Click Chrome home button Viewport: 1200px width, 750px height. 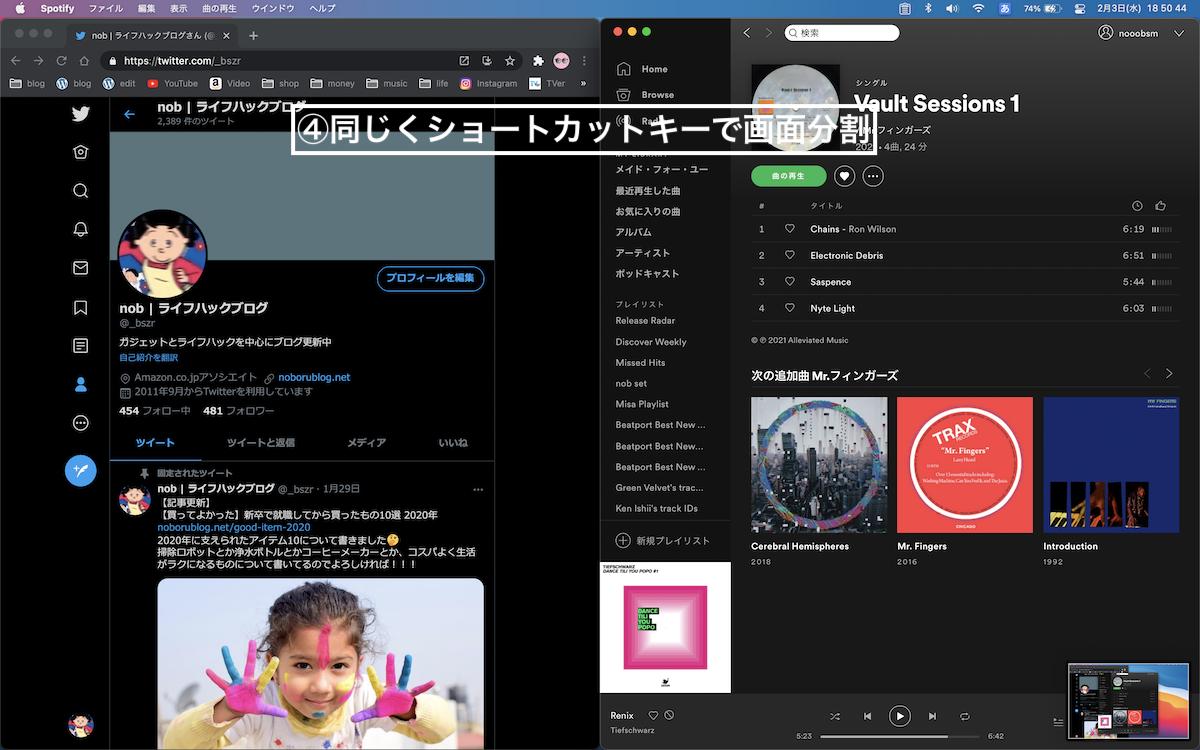(x=82, y=60)
